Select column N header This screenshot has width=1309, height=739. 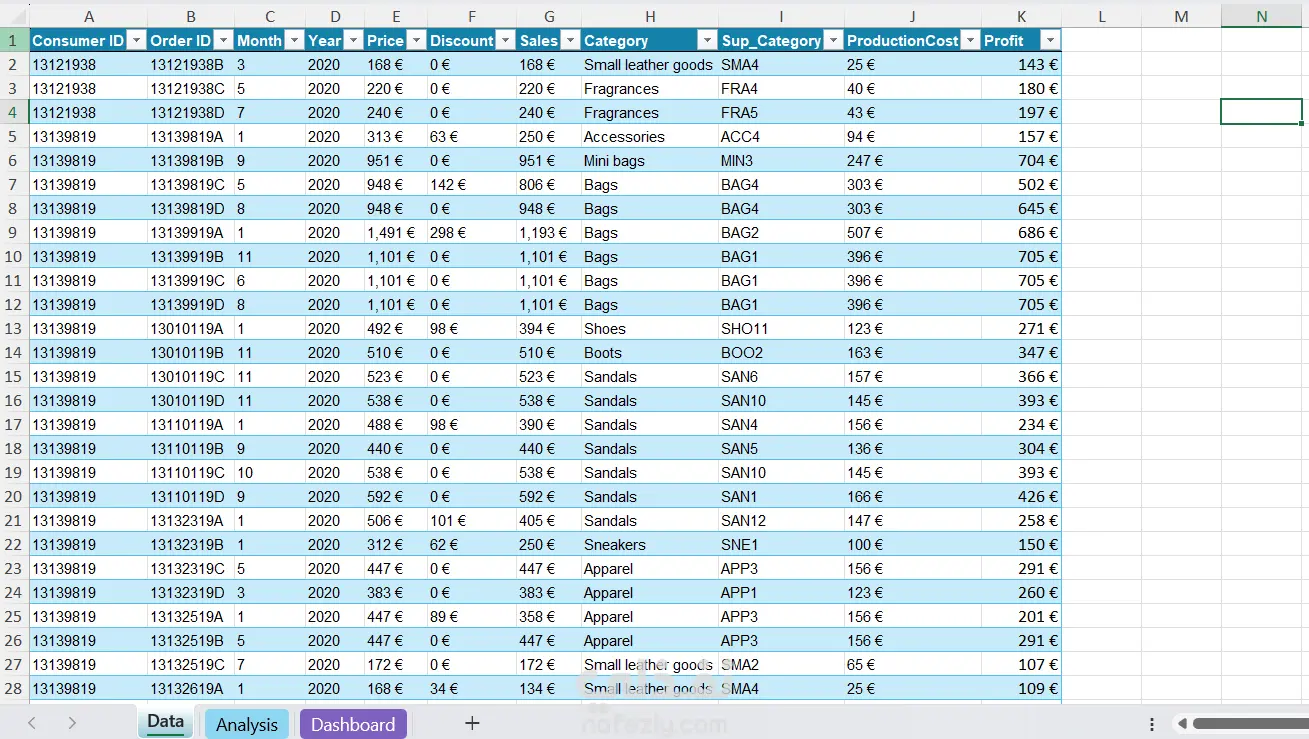(x=1261, y=16)
